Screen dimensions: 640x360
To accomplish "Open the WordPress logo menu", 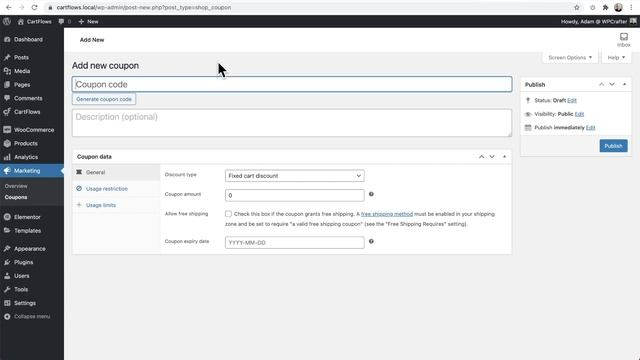I will point(7,21).
